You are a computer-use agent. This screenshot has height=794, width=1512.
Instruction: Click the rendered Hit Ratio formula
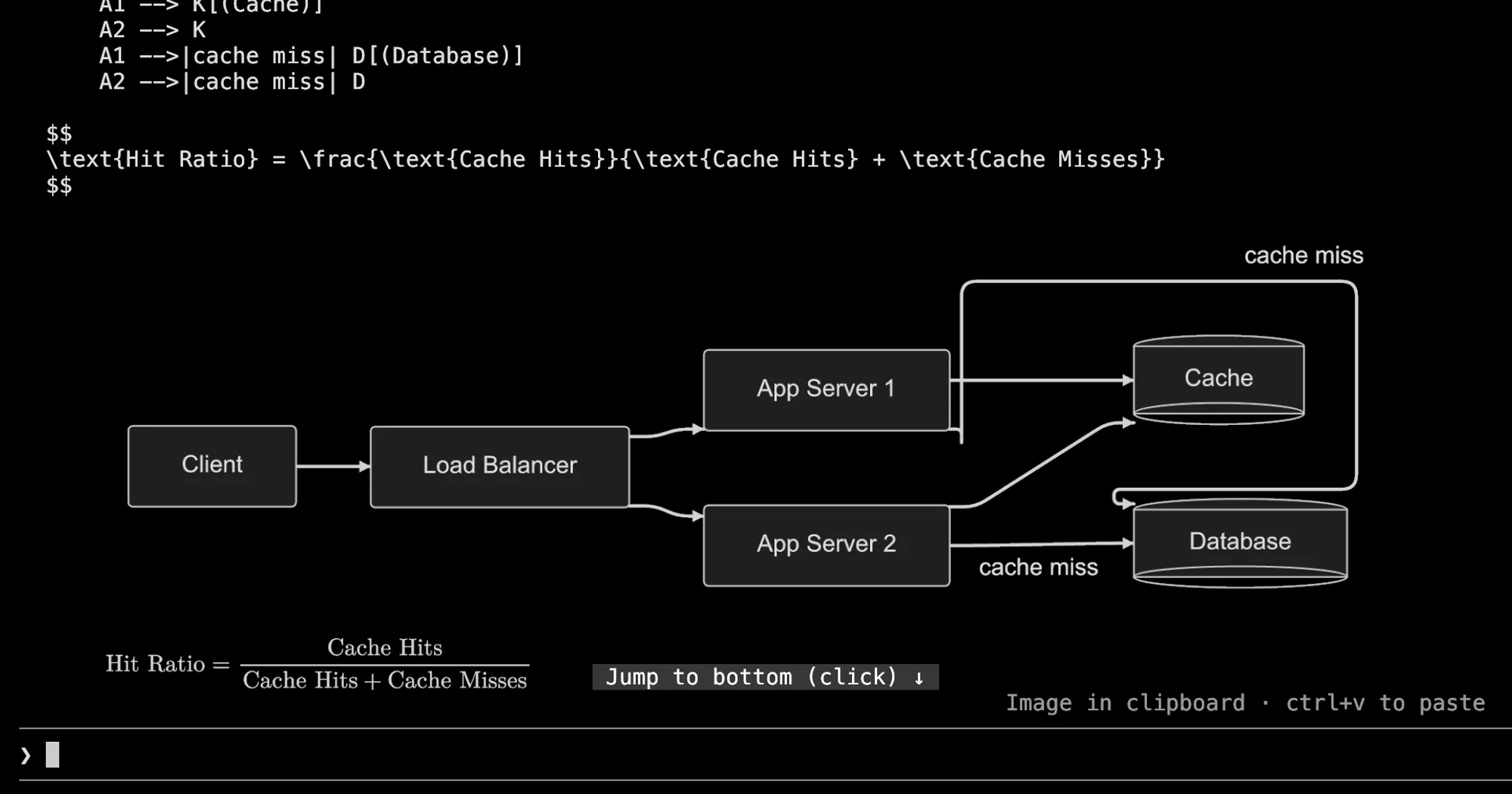pyautogui.click(x=317, y=663)
